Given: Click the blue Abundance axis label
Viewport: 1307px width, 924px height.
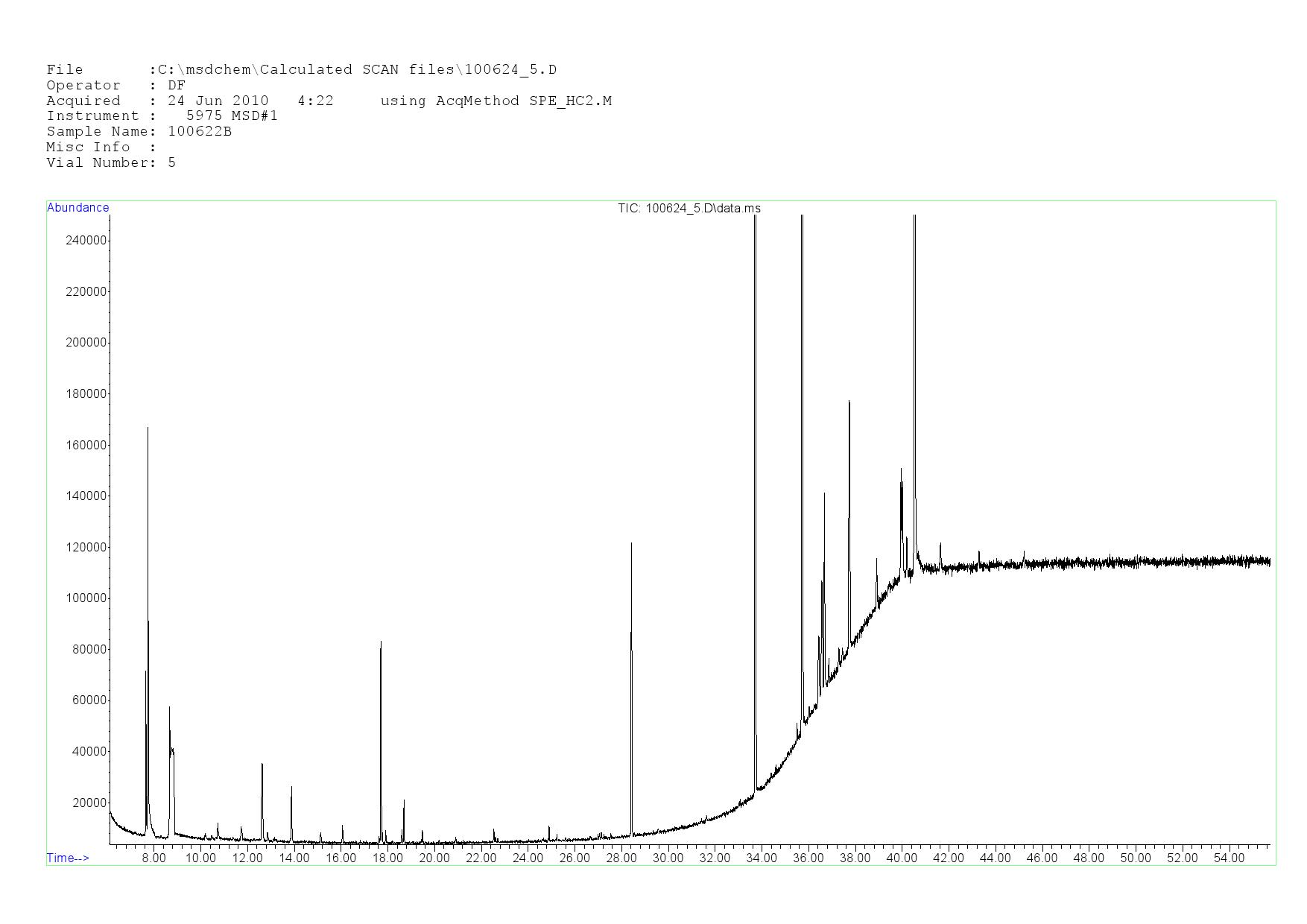Looking at the screenshot, I should pyautogui.click(x=77, y=208).
